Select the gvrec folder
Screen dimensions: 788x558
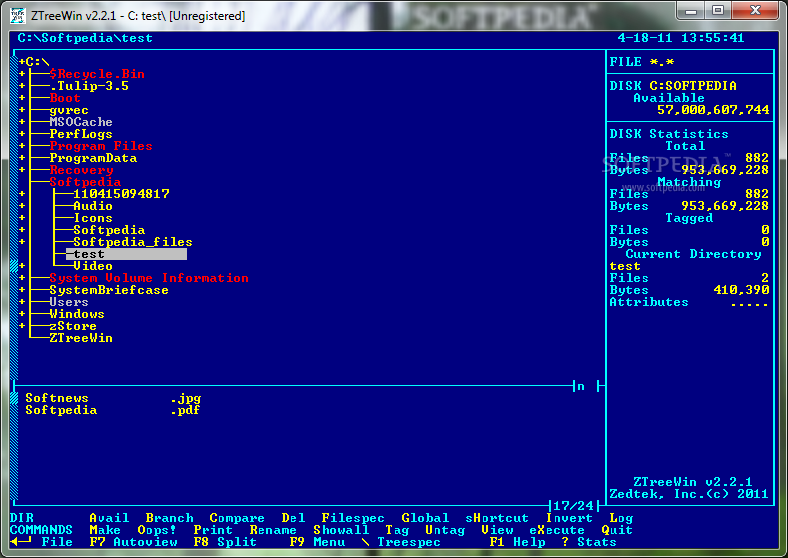(x=69, y=110)
